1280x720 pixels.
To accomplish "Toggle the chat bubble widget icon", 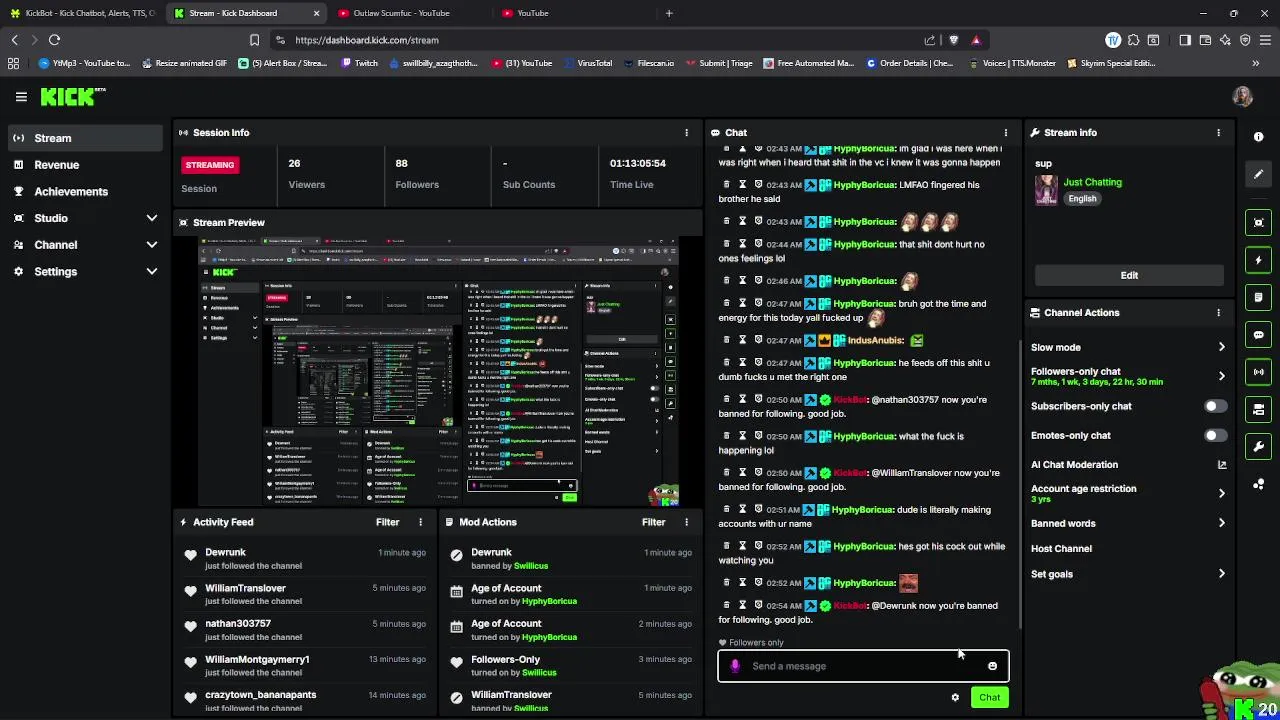I will [x=1259, y=335].
